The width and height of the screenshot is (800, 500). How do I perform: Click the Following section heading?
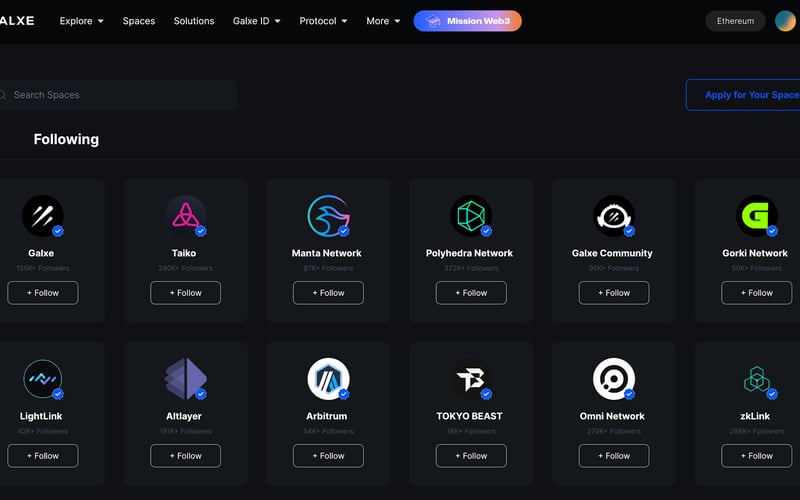[x=66, y=139]
